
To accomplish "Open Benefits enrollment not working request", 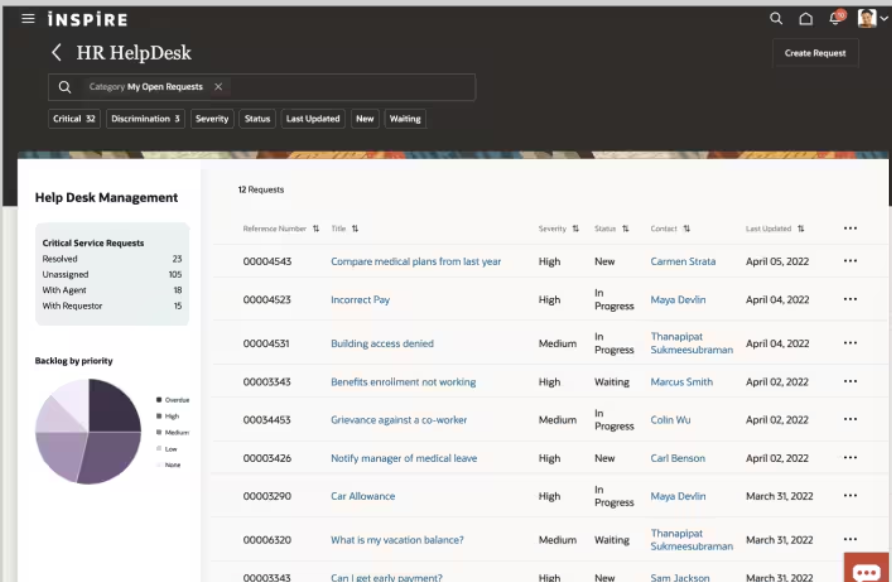I will pyautogui.click(x=403, y=382).
